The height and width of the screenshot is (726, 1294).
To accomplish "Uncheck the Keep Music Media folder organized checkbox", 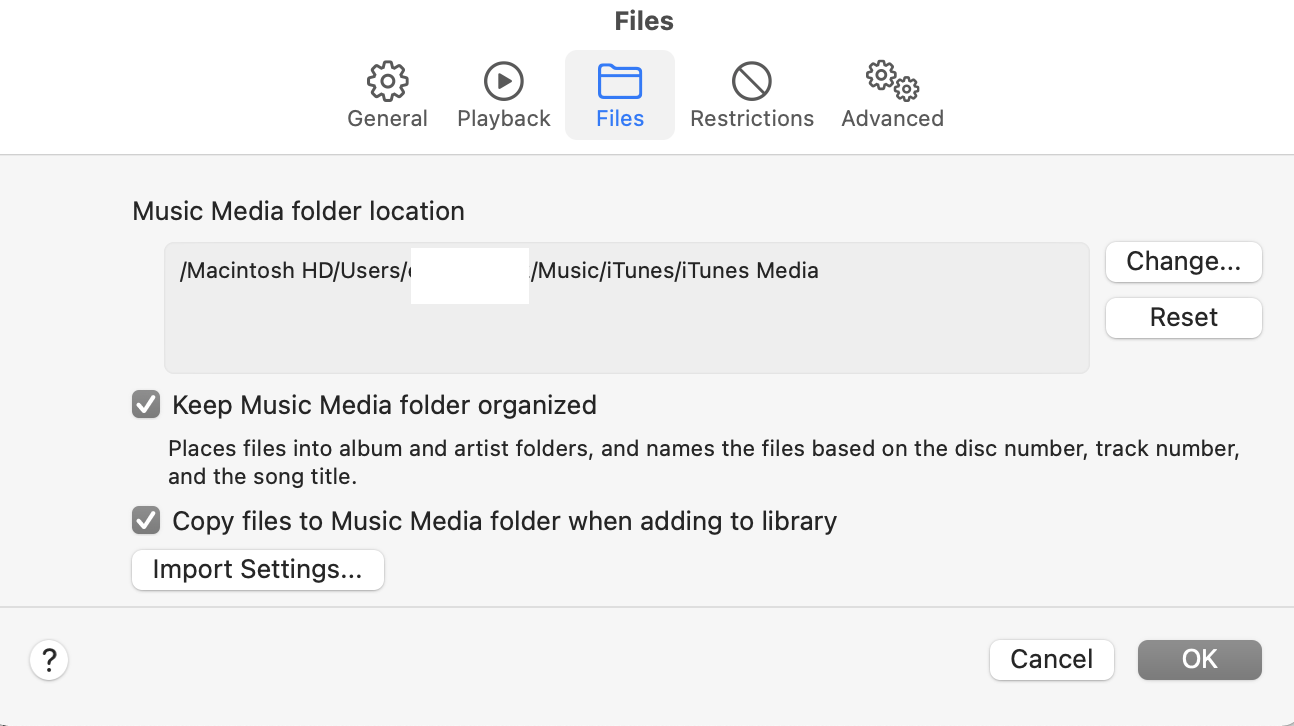I will (146, 405).
